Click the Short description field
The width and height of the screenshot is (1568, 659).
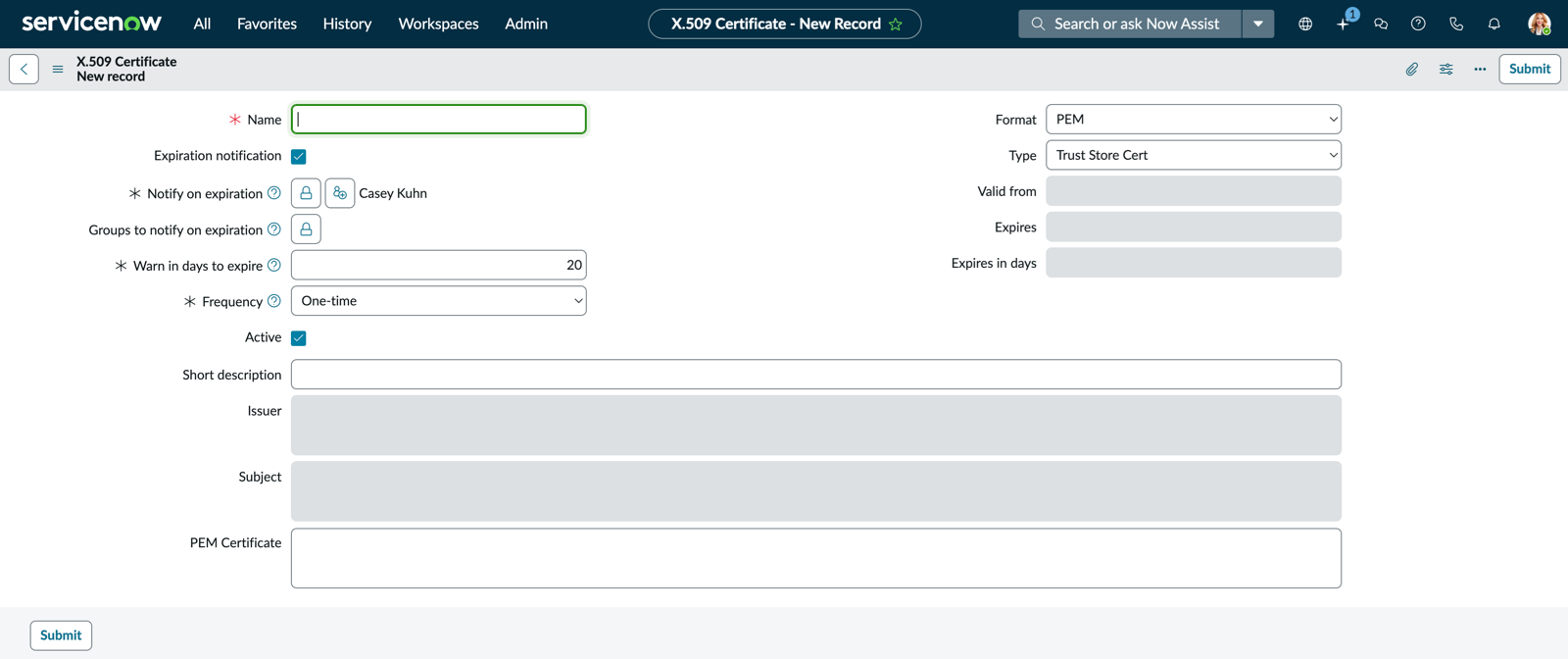[816, 375]
